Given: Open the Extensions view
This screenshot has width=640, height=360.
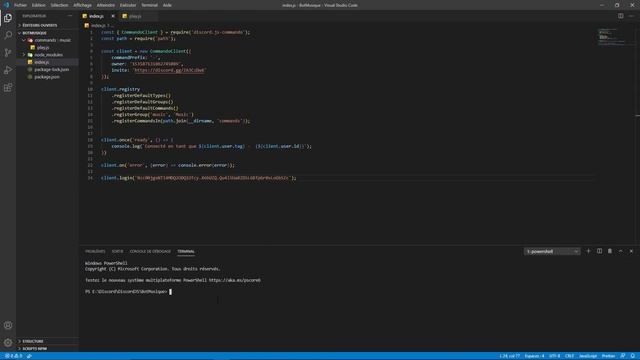Looking at the screenshot, I should 8,88.
